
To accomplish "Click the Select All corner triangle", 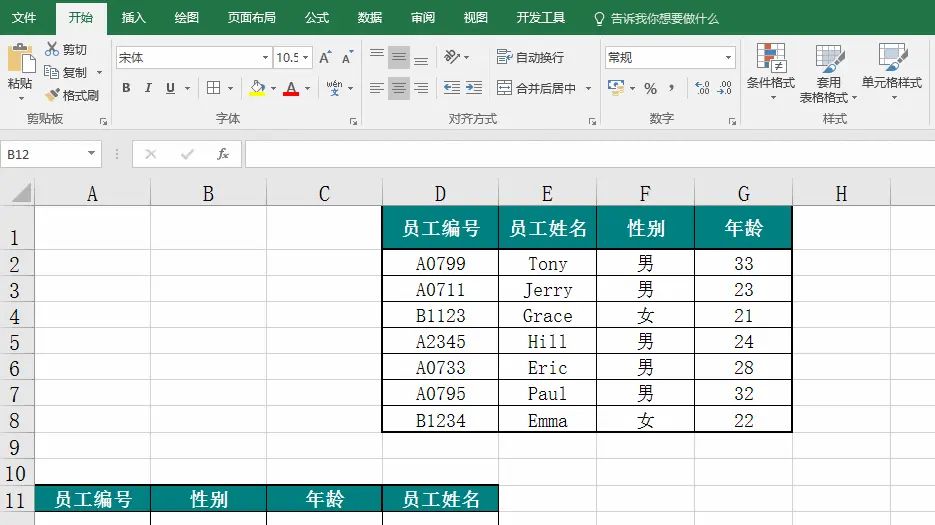I will (21, 193).
